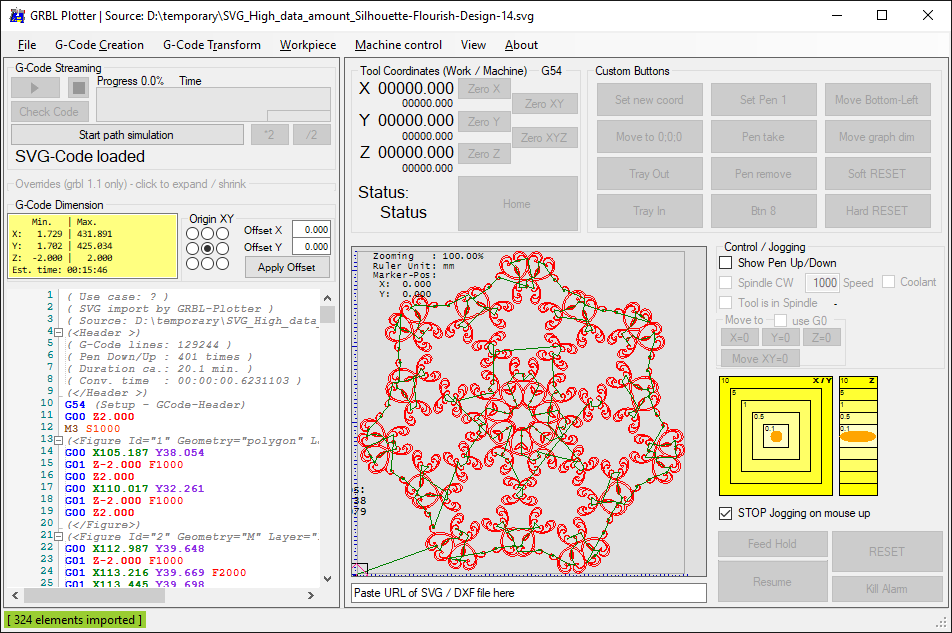The height and width of the screenshot is (633, 952).
Task: Open the File menu
Action: click(x=27, y=45)
